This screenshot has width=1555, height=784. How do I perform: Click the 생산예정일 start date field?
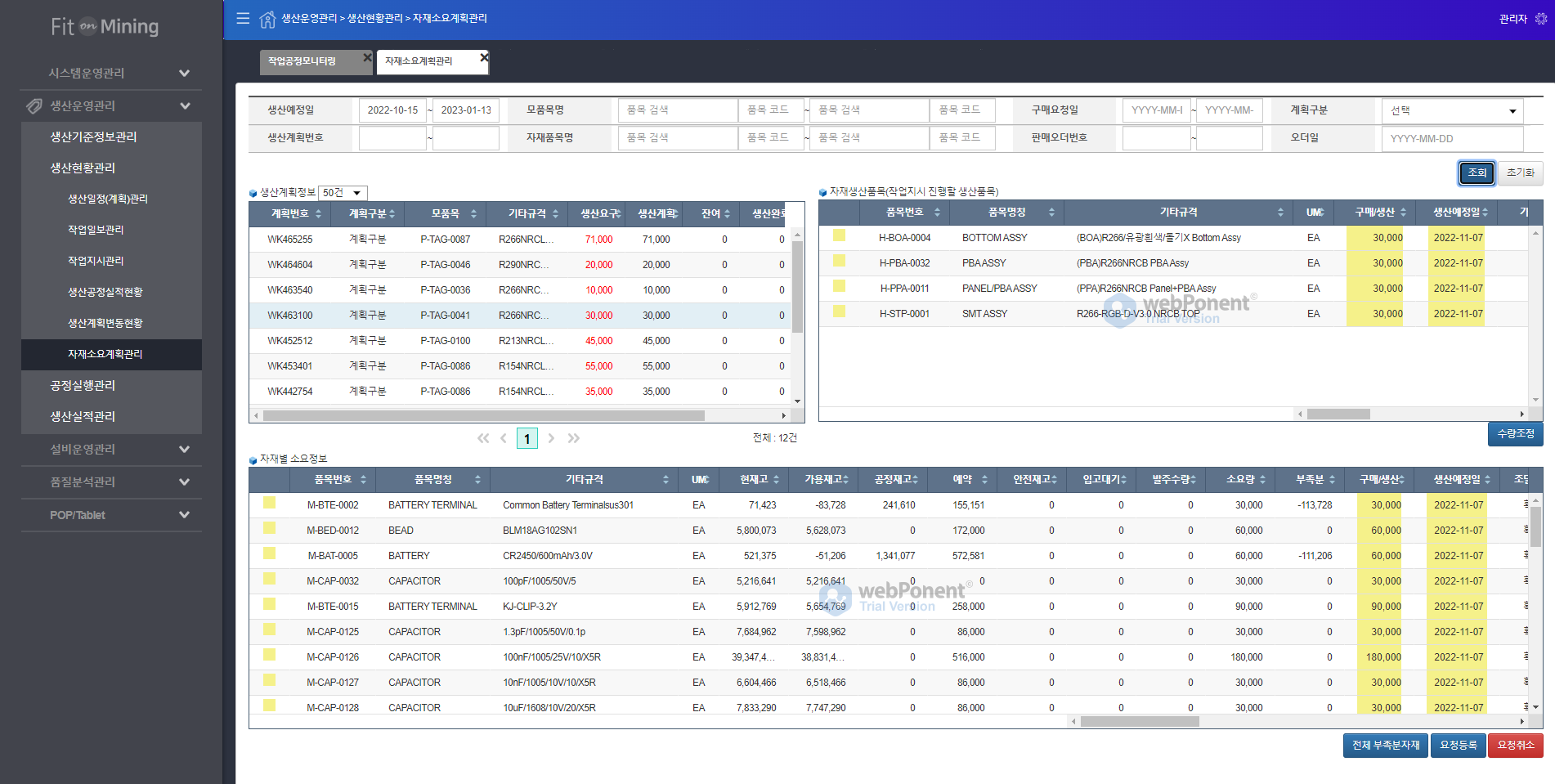[392, 110]
